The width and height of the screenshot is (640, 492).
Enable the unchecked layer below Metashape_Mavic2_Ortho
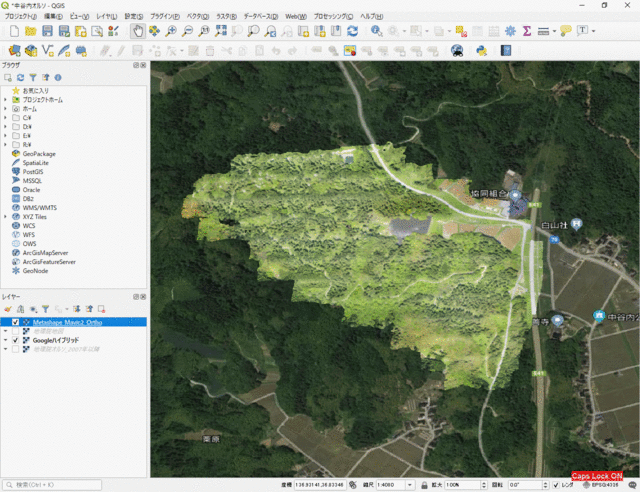coord(16,331)
